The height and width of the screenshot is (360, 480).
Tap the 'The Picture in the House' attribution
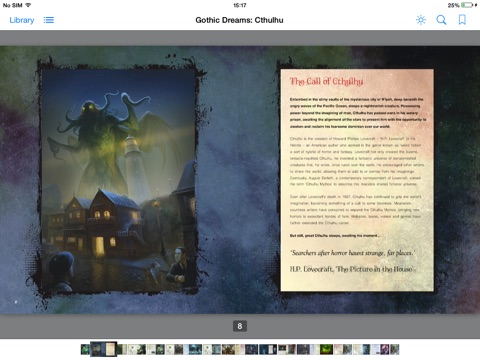(x=352, y=269)
